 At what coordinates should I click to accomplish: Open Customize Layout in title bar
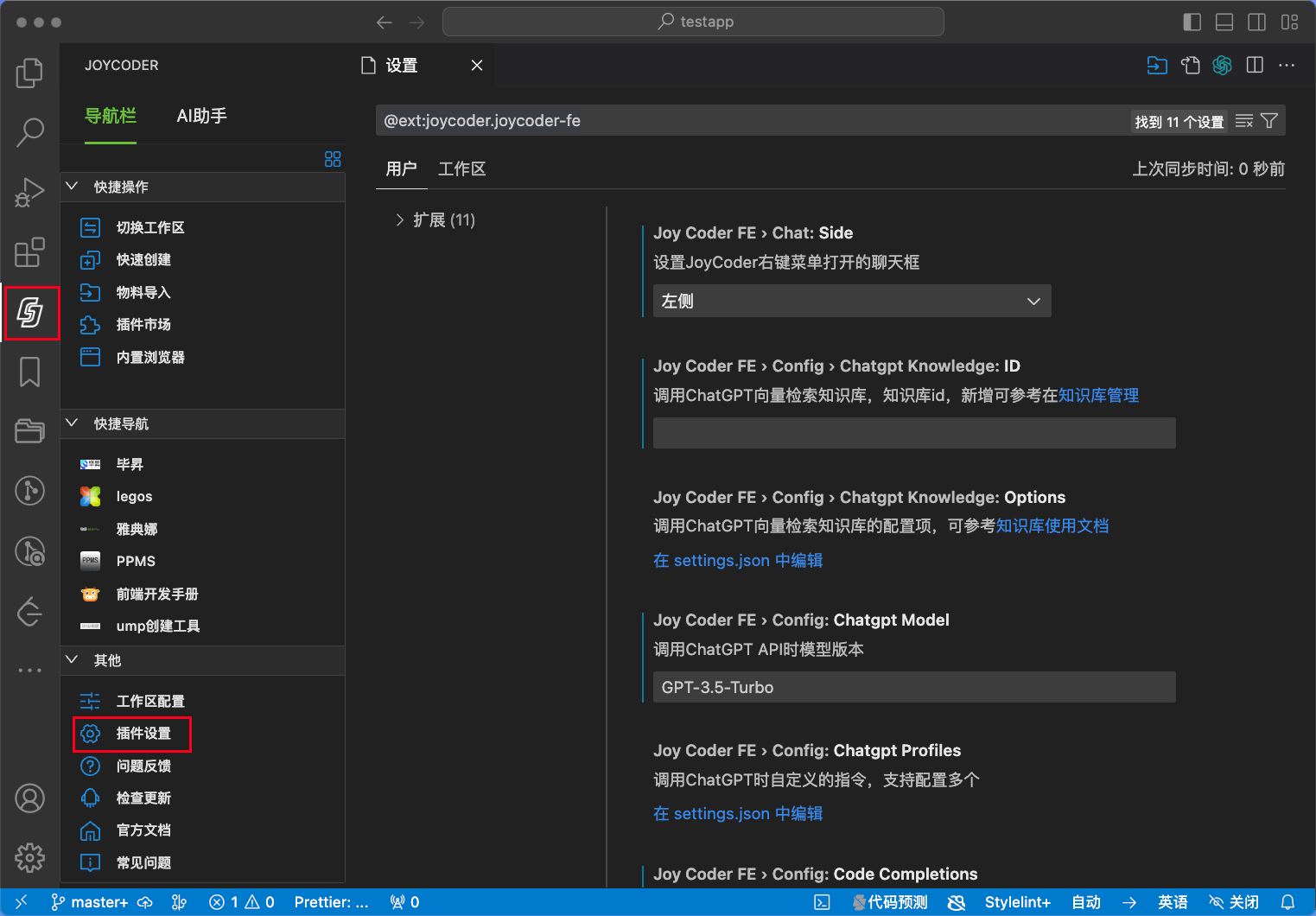(x=1290, y=22)
